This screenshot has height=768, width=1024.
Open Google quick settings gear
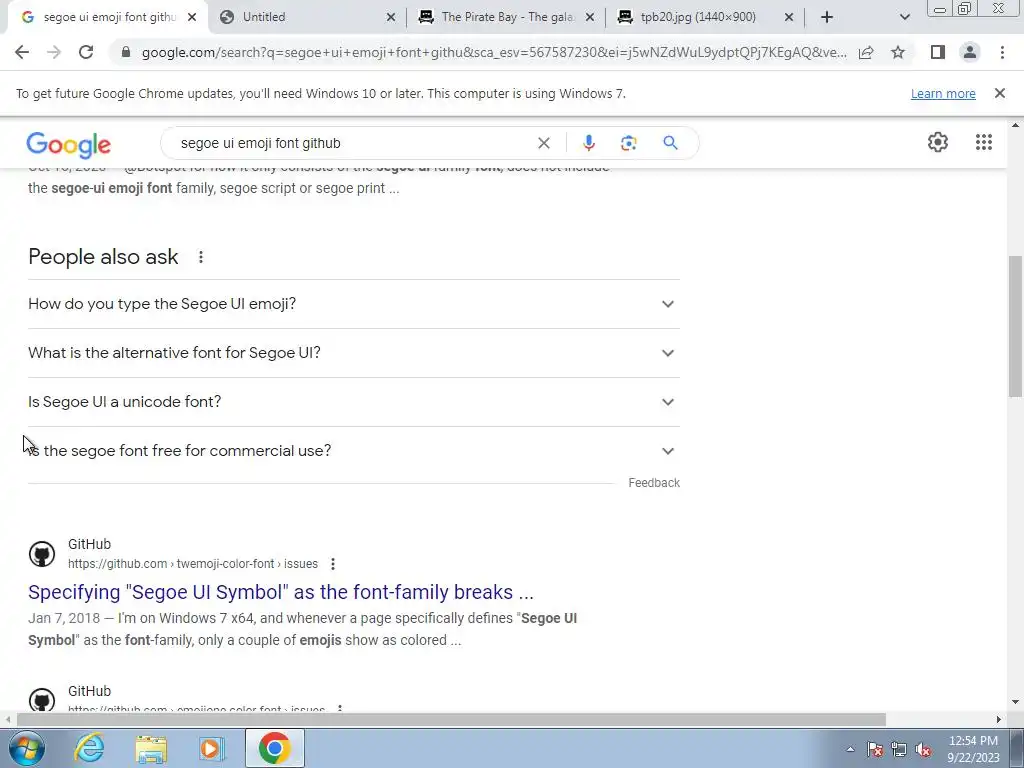[938, 142]
